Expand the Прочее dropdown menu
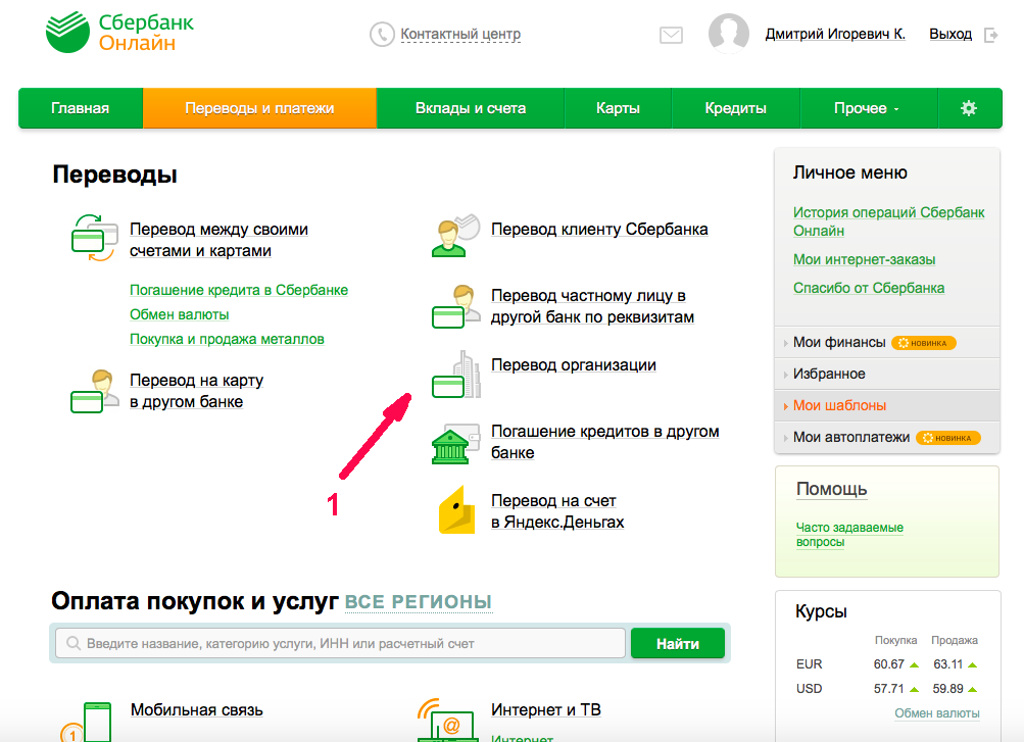 pos(867,108)
